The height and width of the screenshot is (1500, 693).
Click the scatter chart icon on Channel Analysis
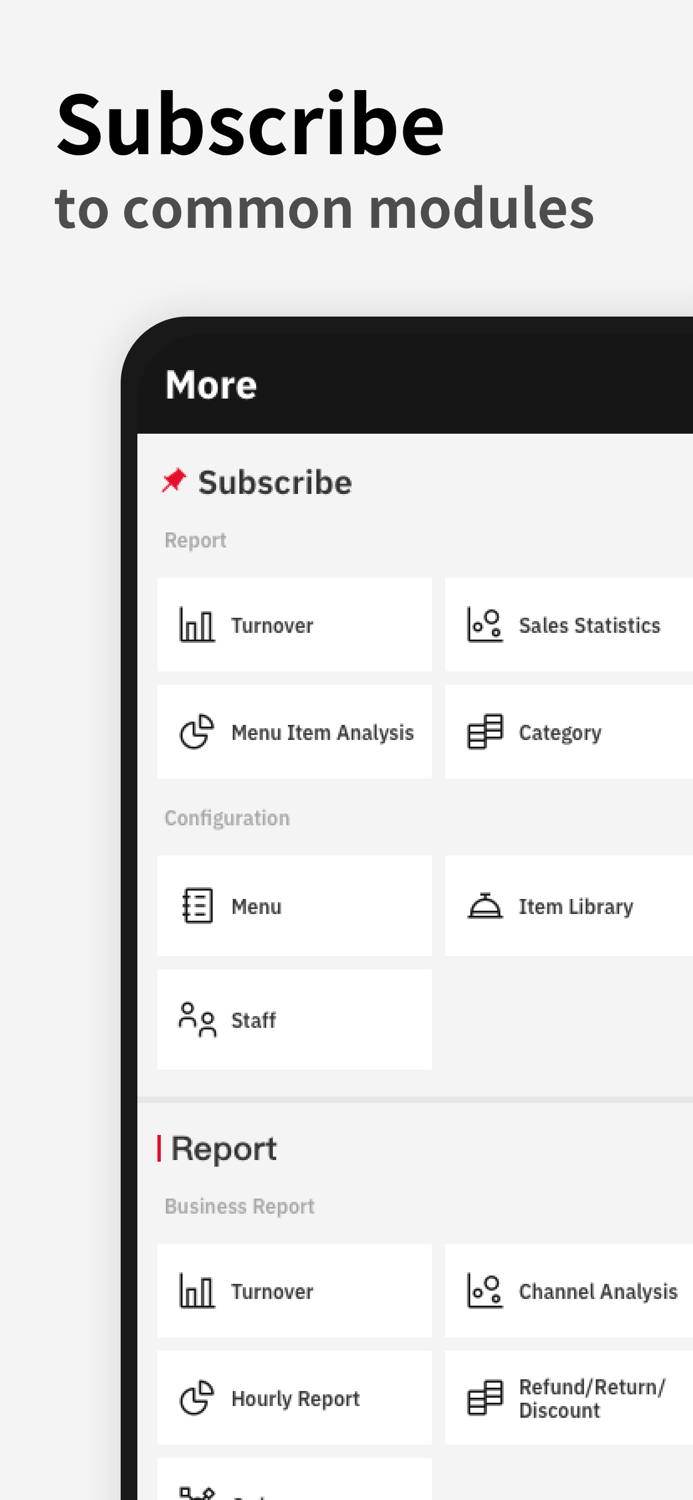485,1291
